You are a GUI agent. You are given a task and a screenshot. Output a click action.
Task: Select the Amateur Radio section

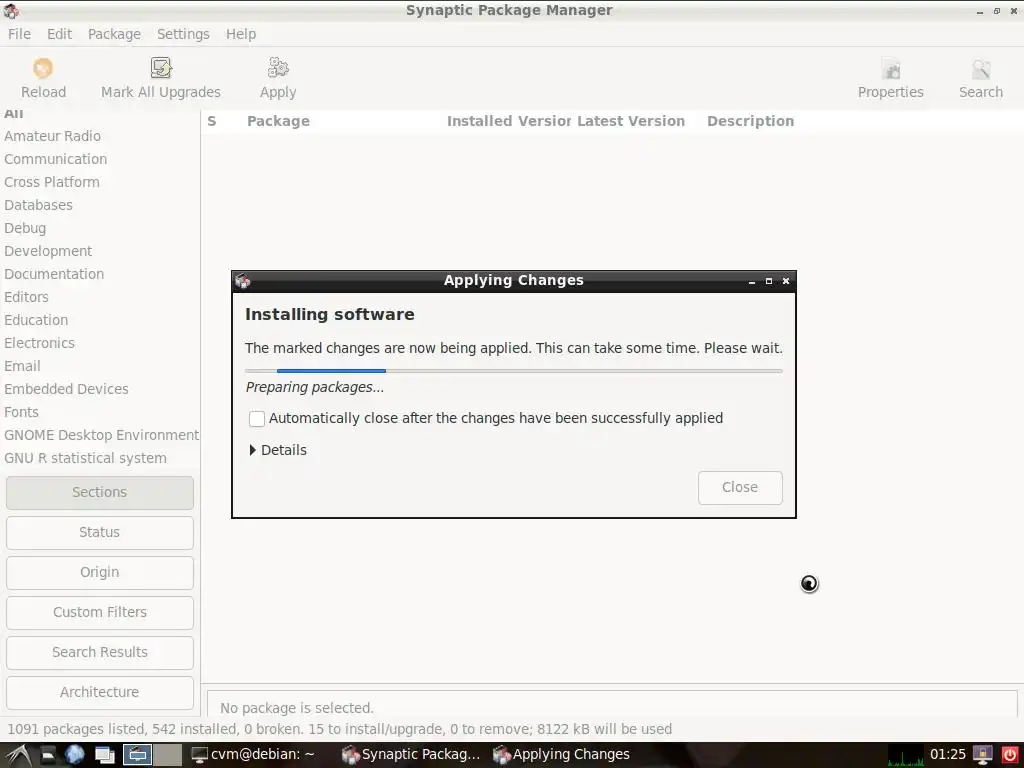coord(52,136)
